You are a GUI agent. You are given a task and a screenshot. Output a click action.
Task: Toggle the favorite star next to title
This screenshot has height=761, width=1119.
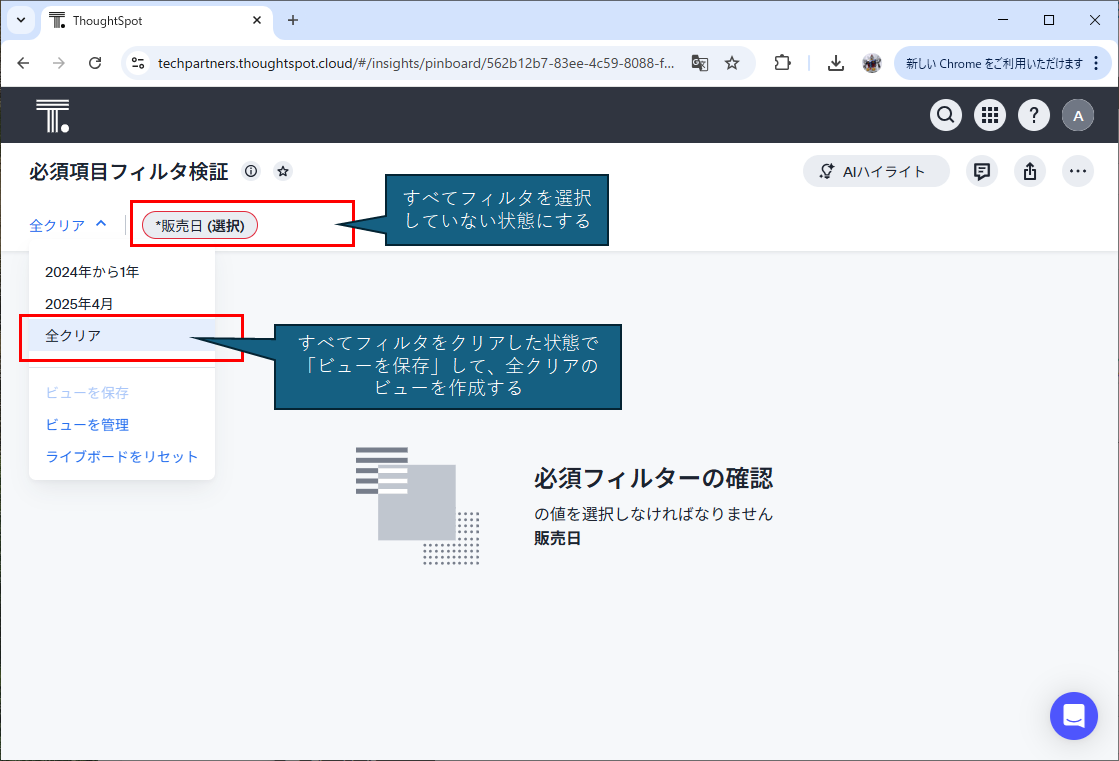(x=283, y=171)
